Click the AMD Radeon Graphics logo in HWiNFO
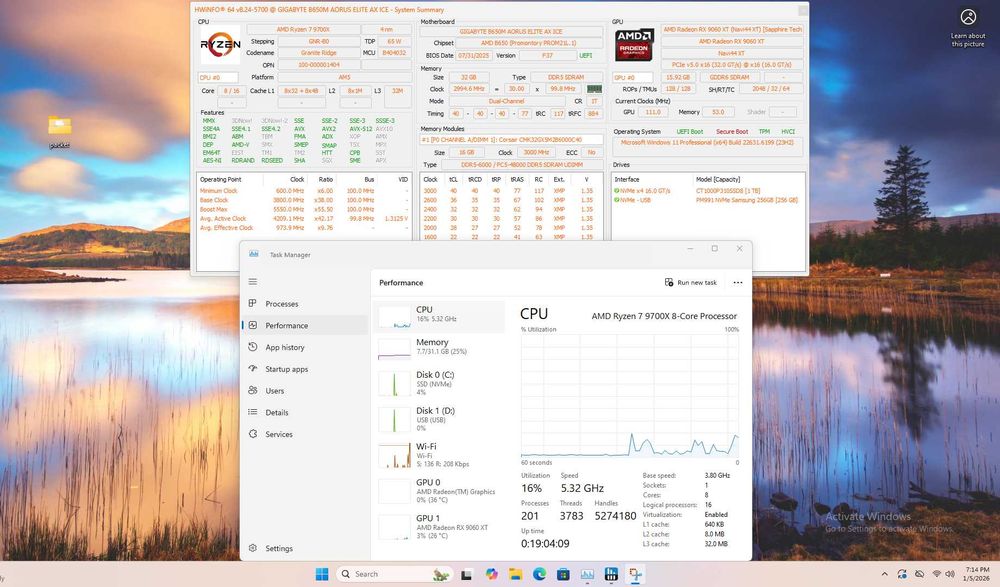This screenshot has width=1000, height=587. 634,44
